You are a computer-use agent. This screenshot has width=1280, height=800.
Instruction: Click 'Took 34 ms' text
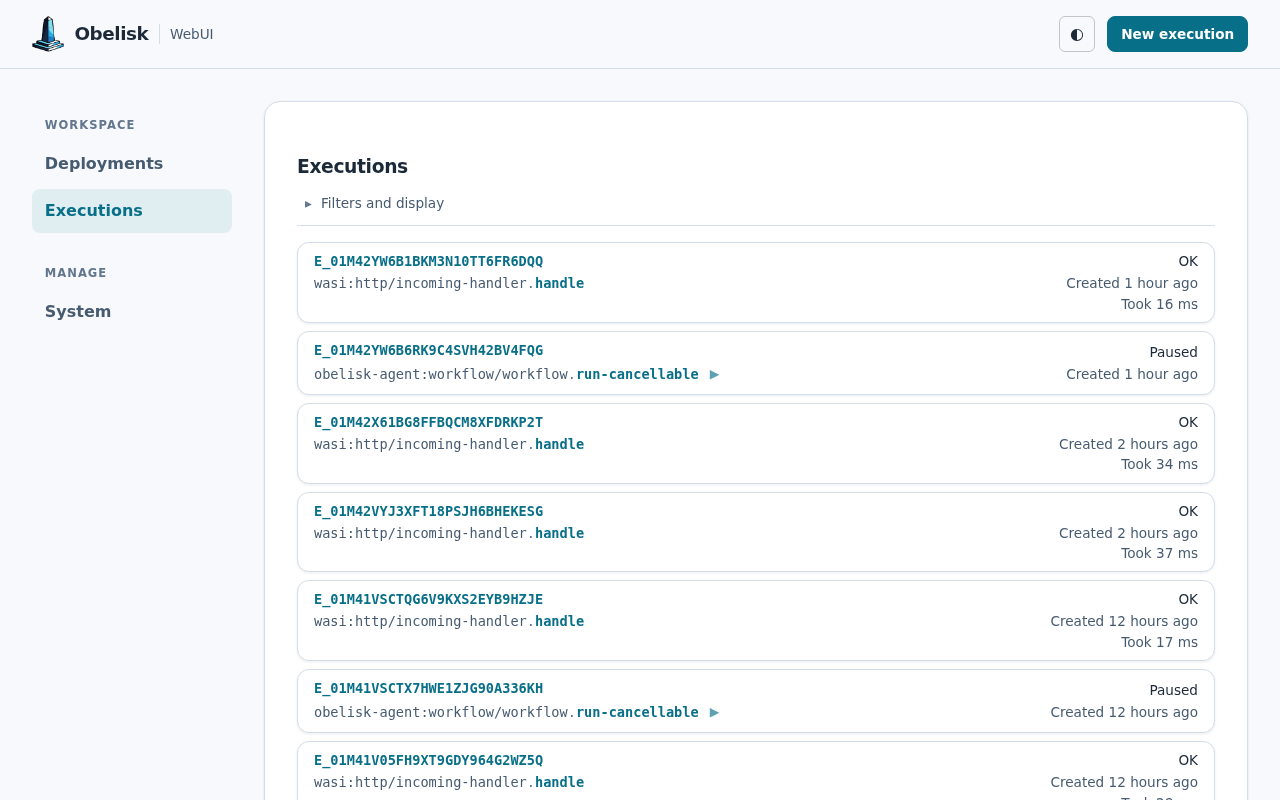point(1159,464)
